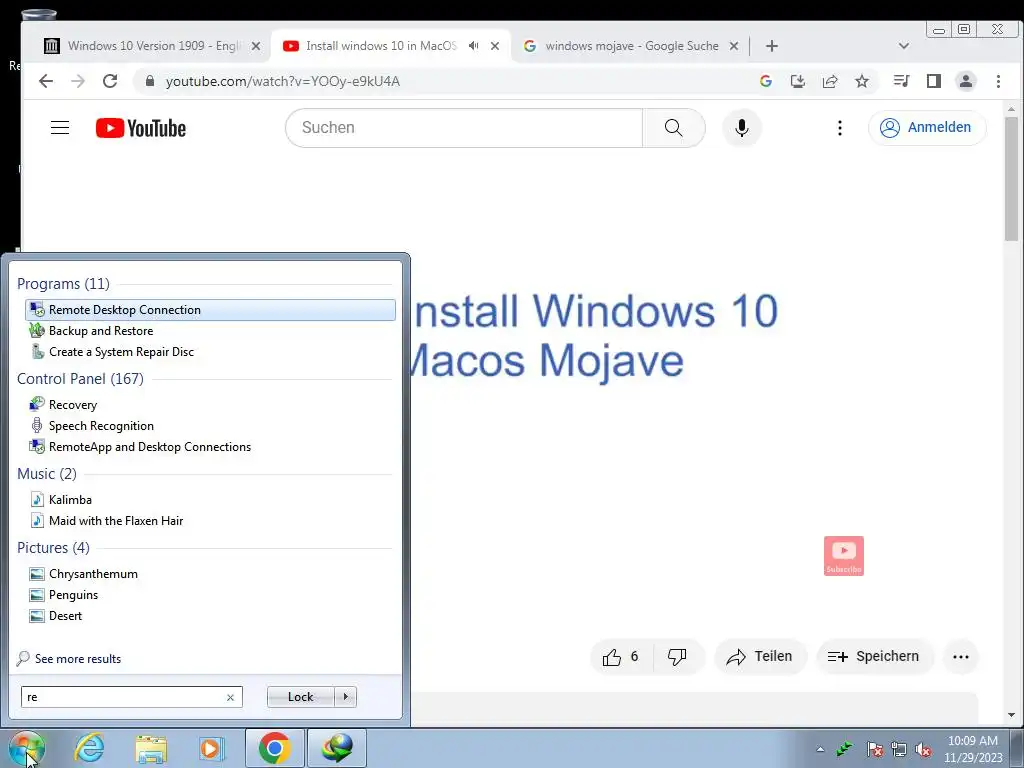Open more video actions ellipsis
Viewport: 1024px width, 768px height.
pyautogui.click(x=961, y=657)
